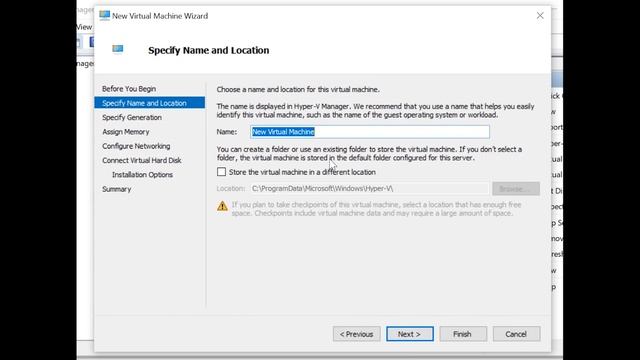Open the View menu in Hyper-V Manager
This screenshot has width=640, height=360.
84,27
